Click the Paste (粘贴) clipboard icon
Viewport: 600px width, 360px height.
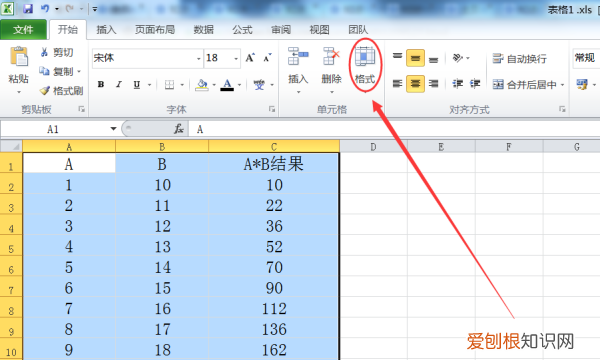pos(19,57)
